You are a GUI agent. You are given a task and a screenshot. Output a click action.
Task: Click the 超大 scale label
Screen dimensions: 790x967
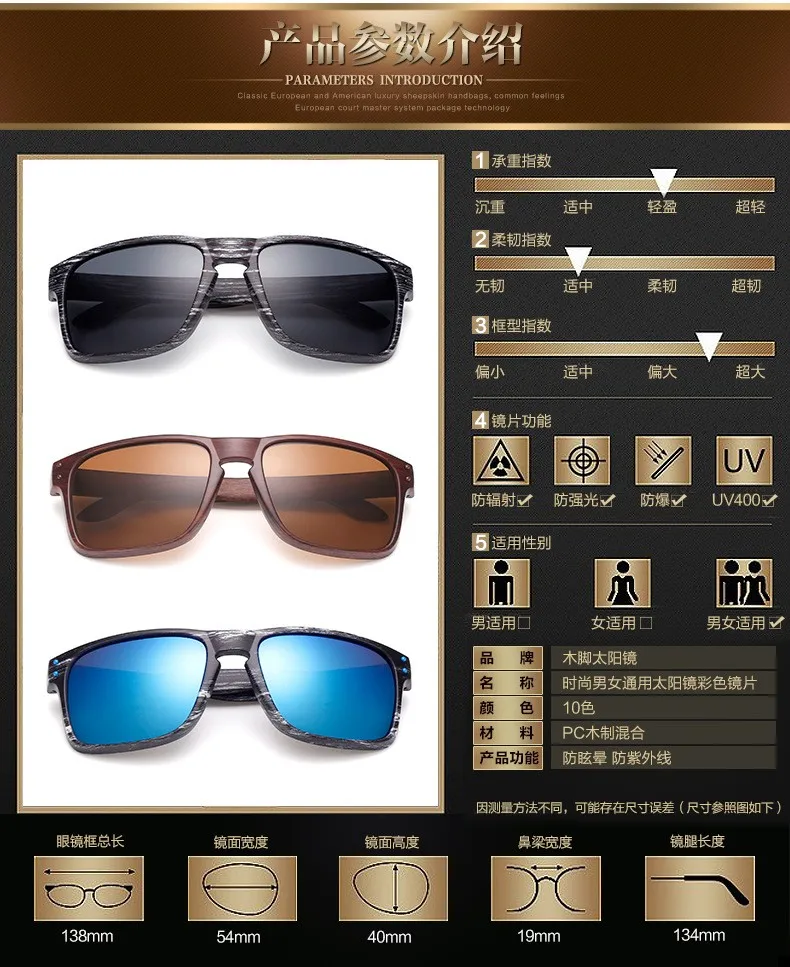[750, 372]
